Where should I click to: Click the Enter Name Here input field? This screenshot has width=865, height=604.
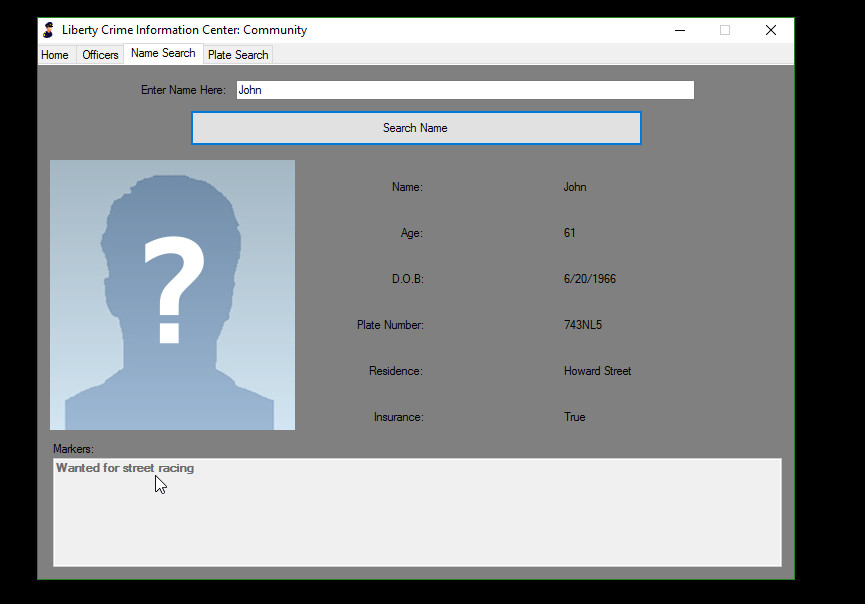tap(464, 90)
